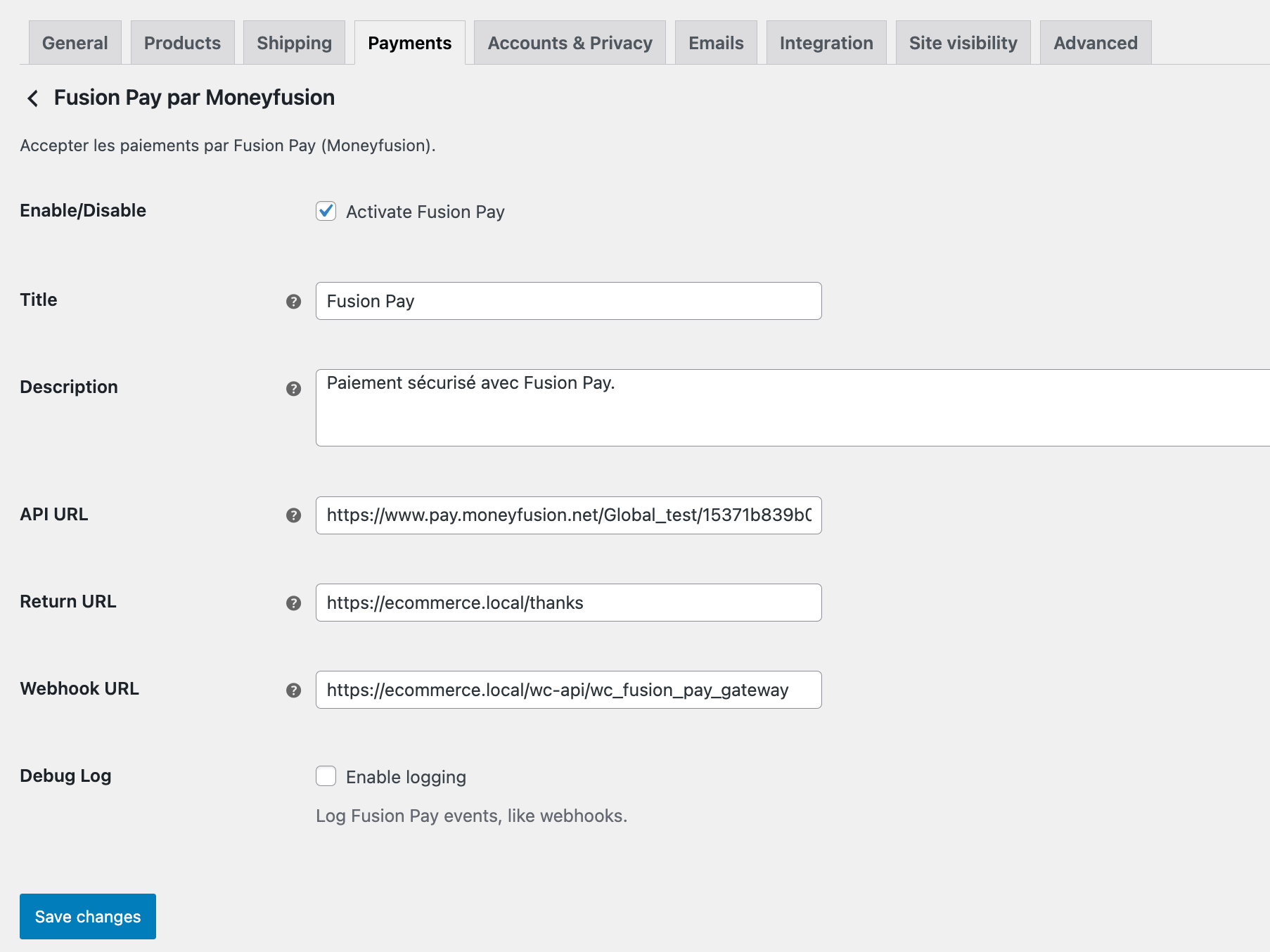
Task: Click inside the Title input field
Action: point(567,301)
